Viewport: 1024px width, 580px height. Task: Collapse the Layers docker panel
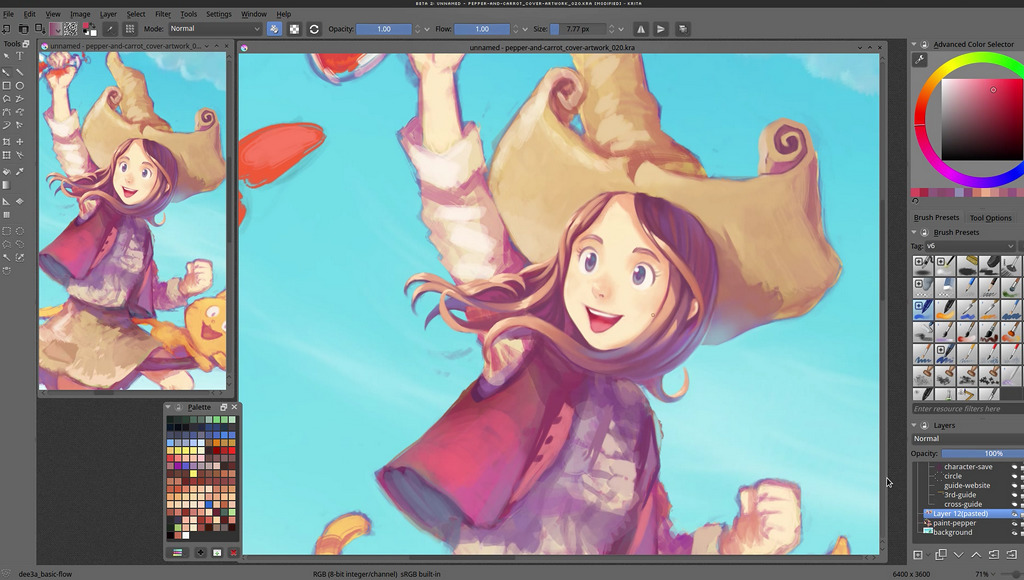point(914,425)
